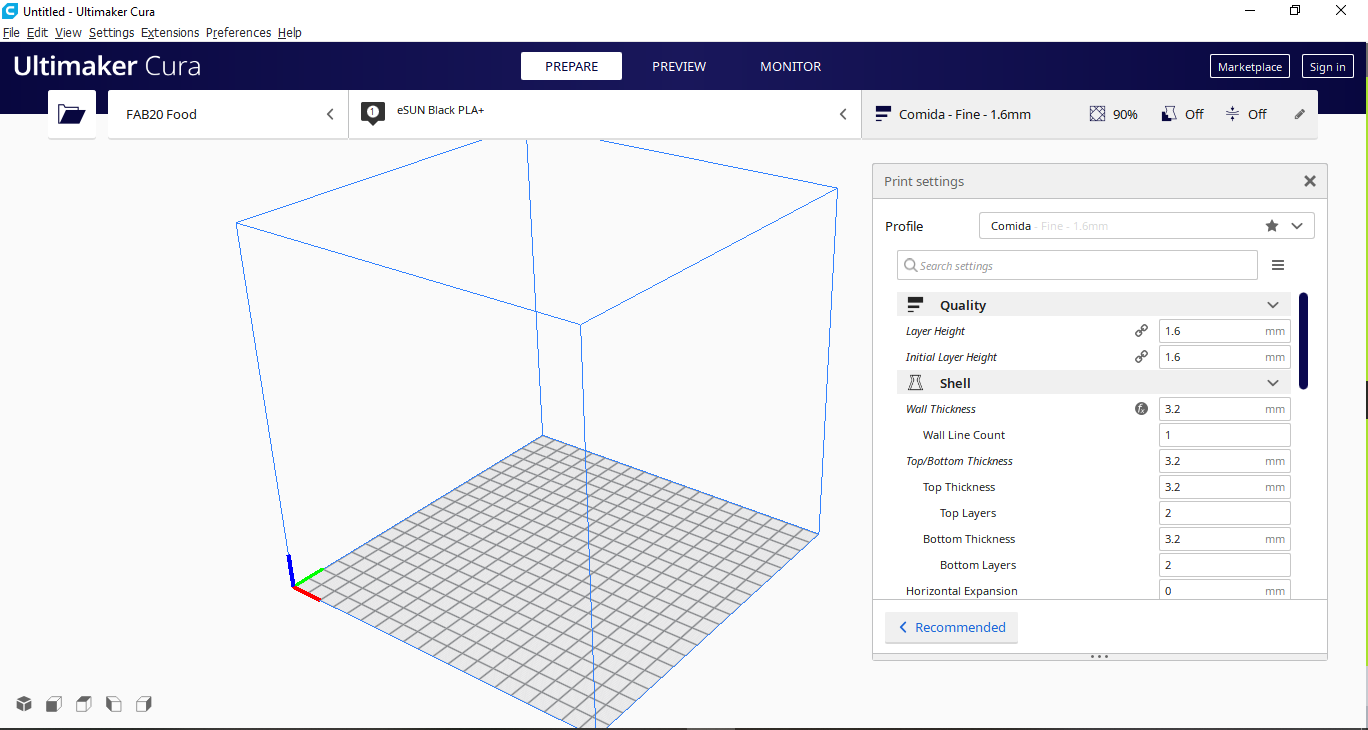Select the PREPARE stage tab

[571, 66]
